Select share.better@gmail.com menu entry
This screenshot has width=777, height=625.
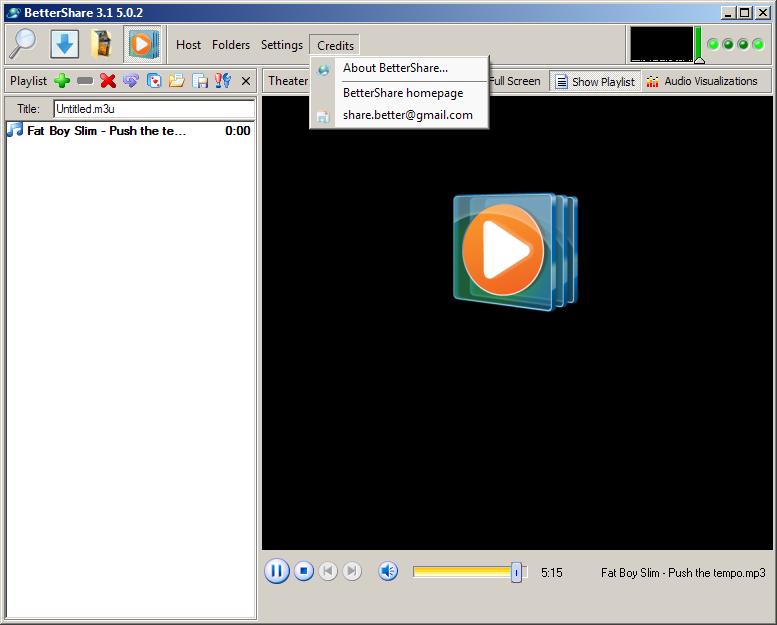tap(399, 115)
